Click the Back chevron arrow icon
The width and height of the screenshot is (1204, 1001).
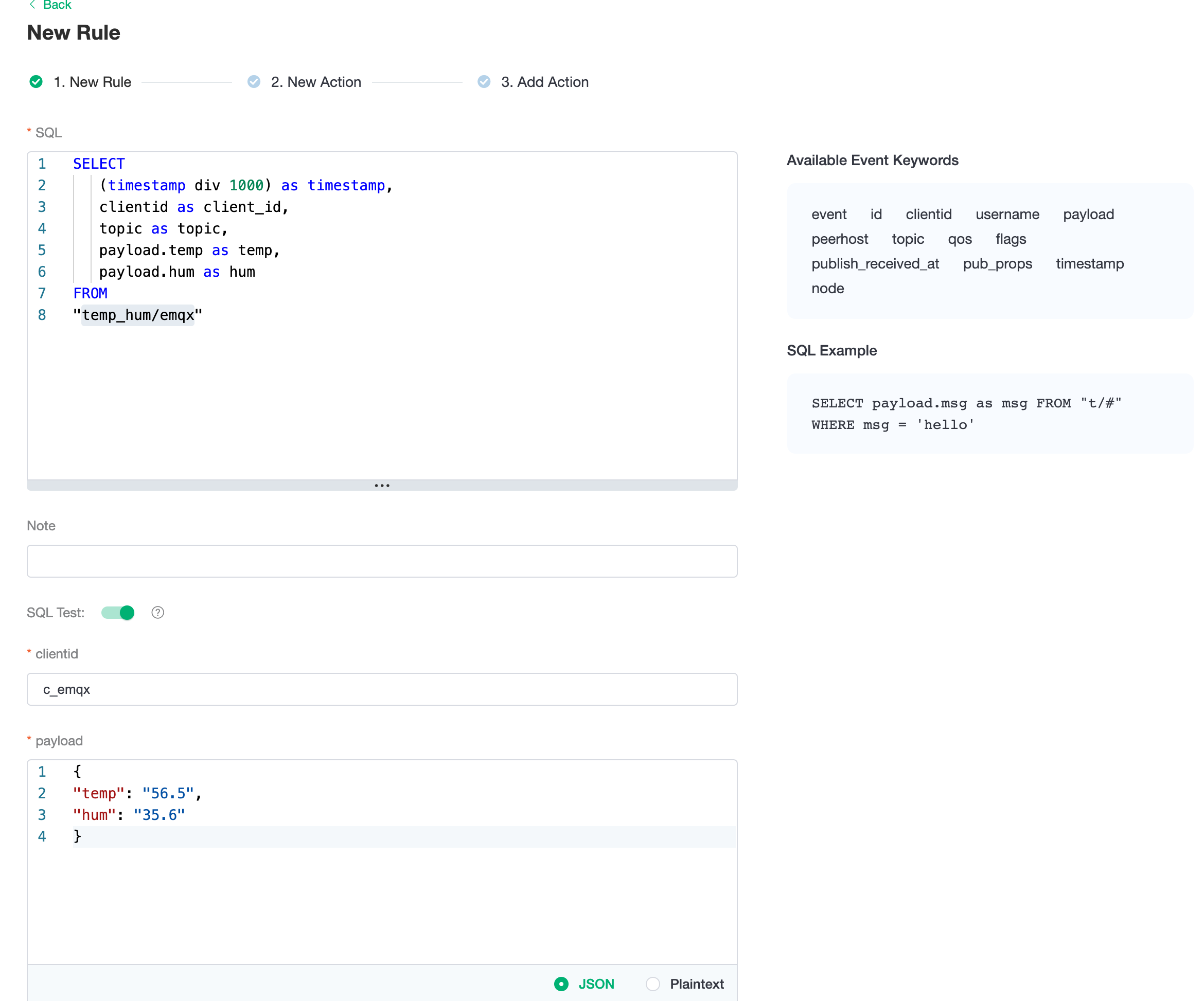click(33, 5)
